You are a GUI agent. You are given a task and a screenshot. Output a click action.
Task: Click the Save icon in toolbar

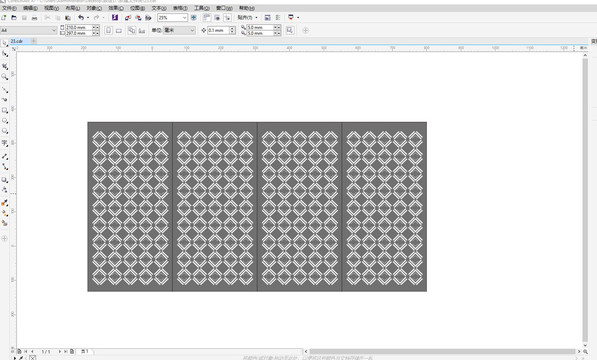[24, 18]
